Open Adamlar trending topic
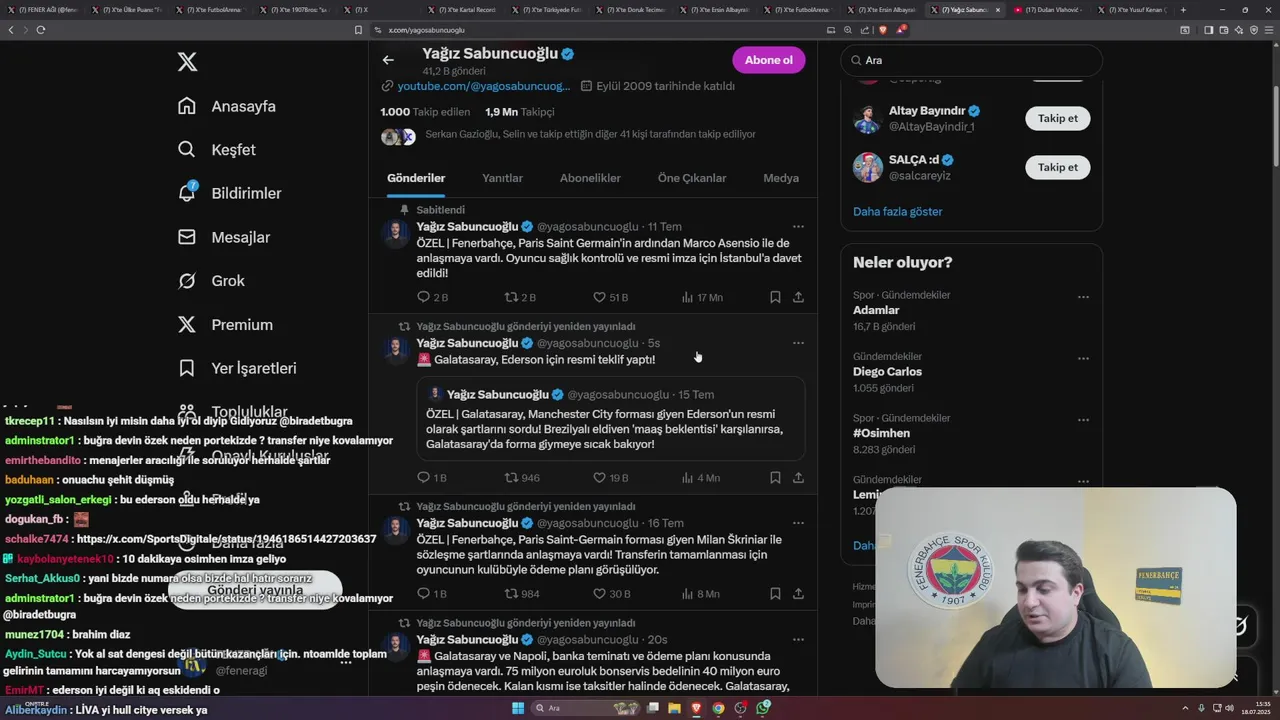Viewport: 1280px width, 720px height. point(876,310)
